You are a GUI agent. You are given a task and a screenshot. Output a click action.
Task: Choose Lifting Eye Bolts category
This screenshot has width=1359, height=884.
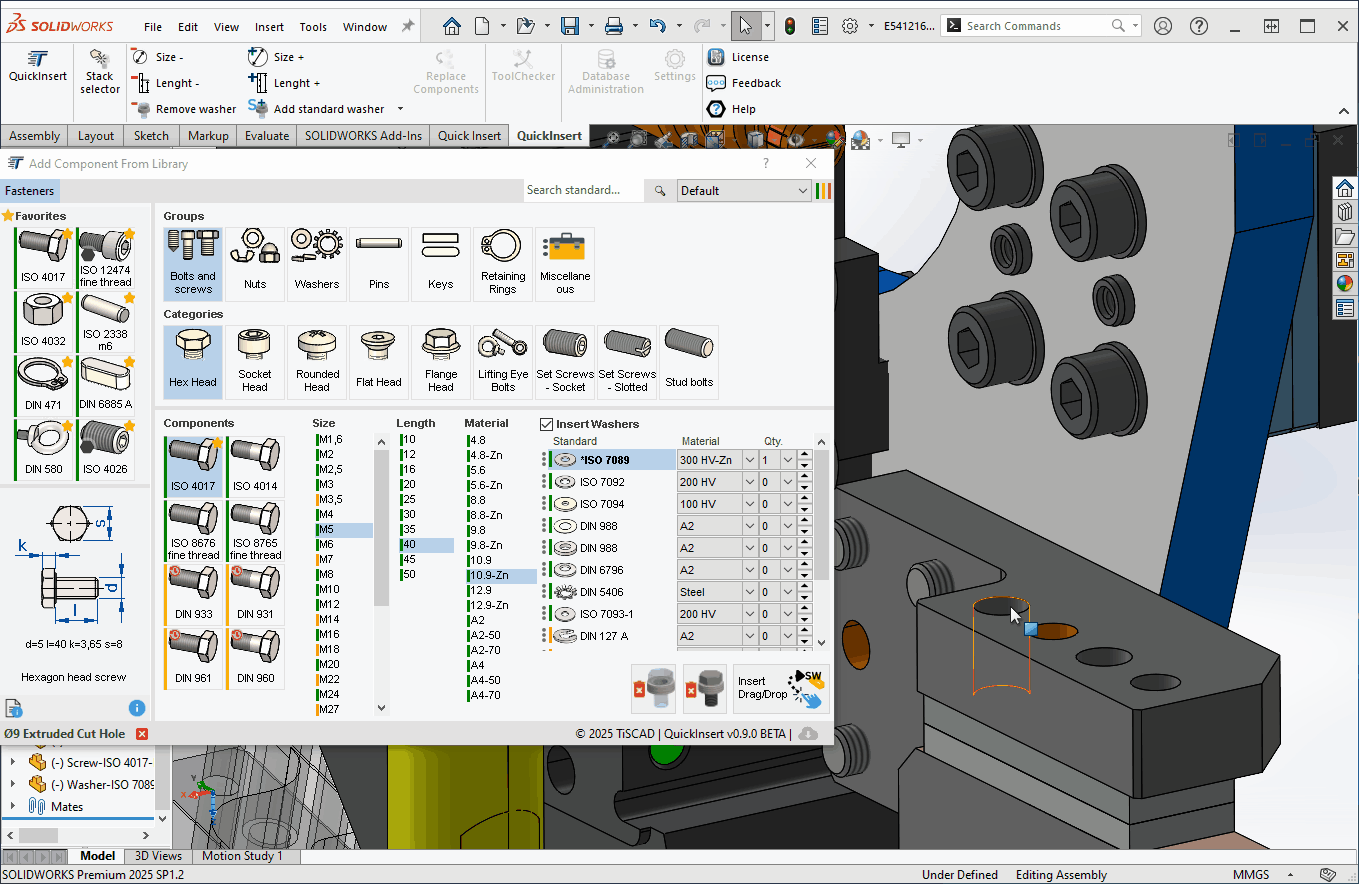[503, 362]
